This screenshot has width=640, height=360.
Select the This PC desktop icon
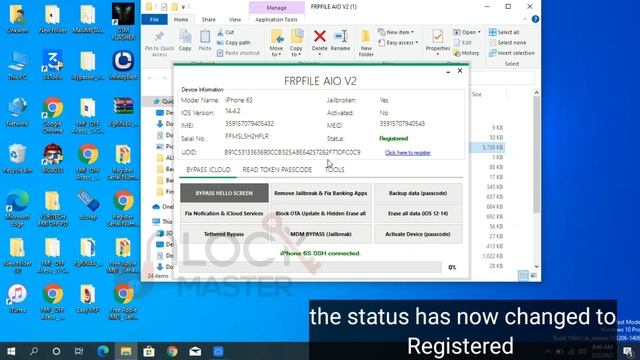click(x=18, y=65)
